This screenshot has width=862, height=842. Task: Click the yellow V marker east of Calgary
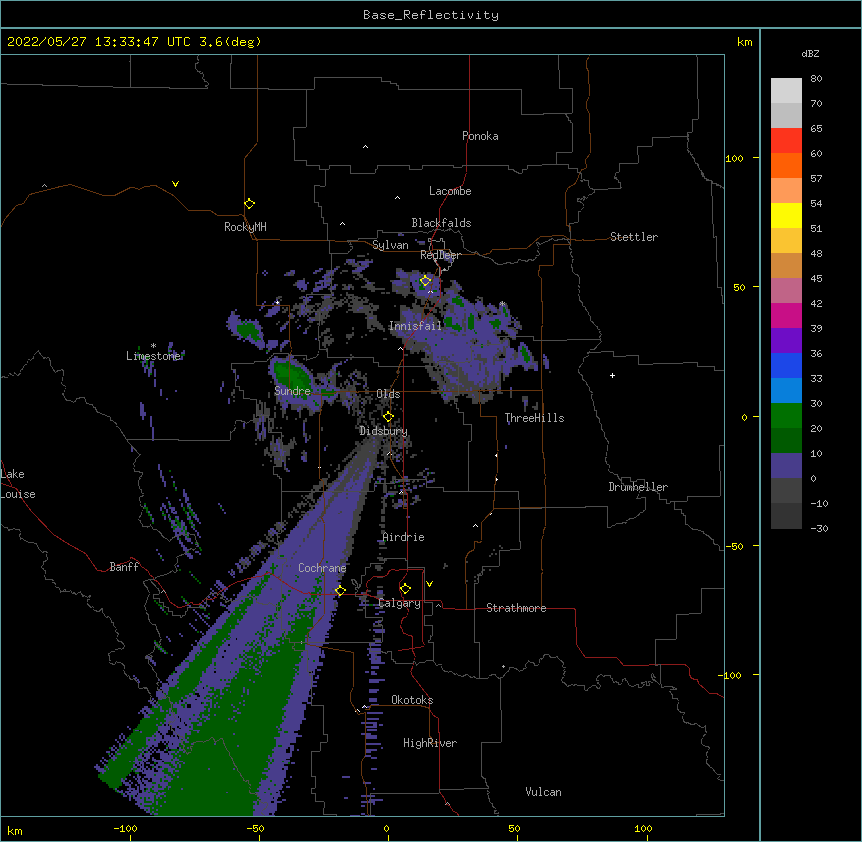[429, 584]
